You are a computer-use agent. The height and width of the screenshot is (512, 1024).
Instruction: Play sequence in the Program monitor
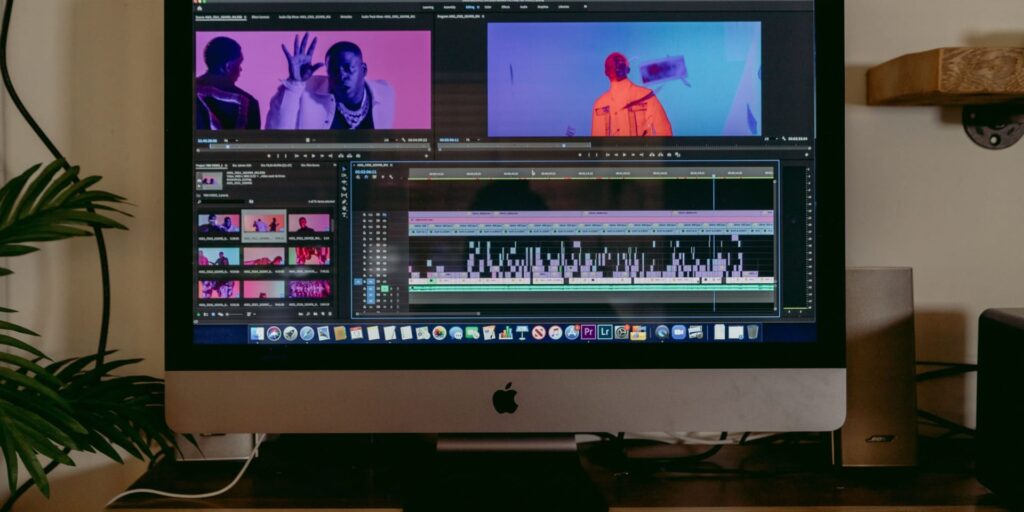[x=625, y=155]
